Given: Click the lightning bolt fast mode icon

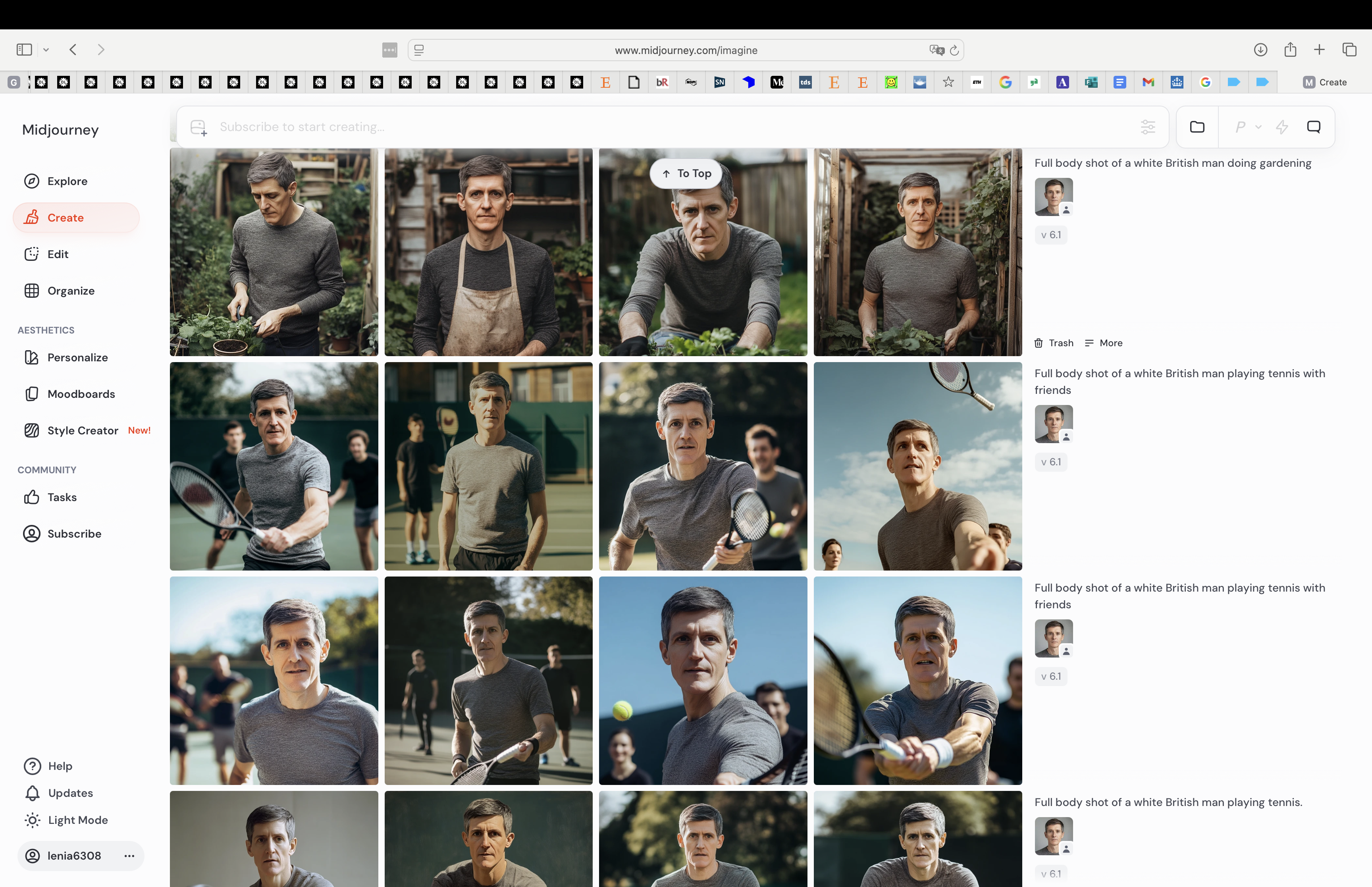Looking at the screenshot, I should click(x=1281, y=127).
